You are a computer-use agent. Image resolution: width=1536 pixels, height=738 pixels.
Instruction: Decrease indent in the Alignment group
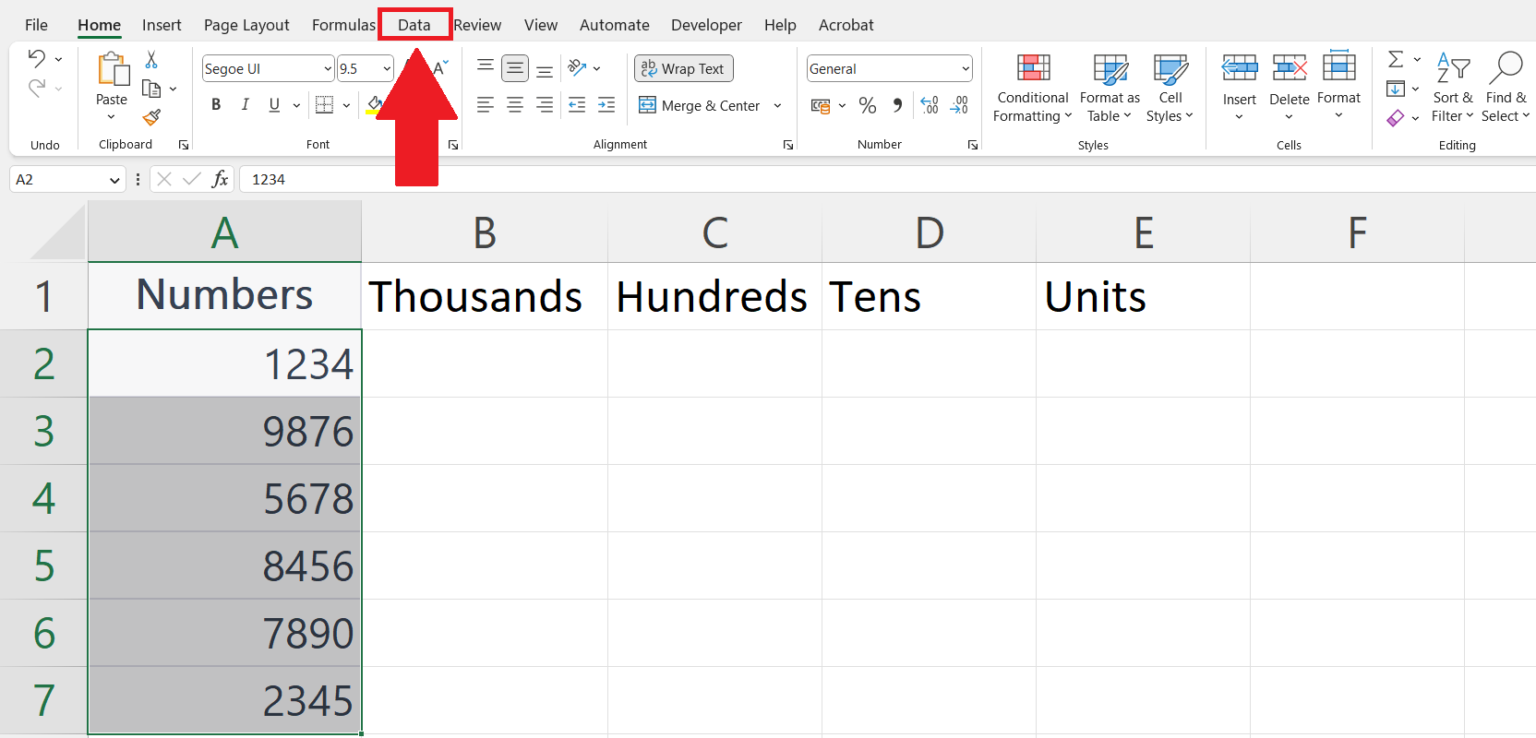point(577,105)
